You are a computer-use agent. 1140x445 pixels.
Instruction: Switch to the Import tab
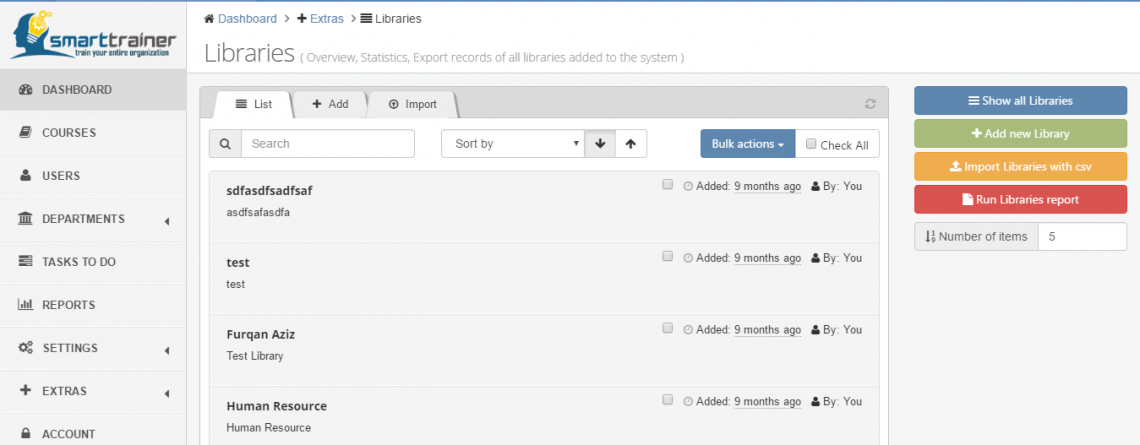(412, 104)
